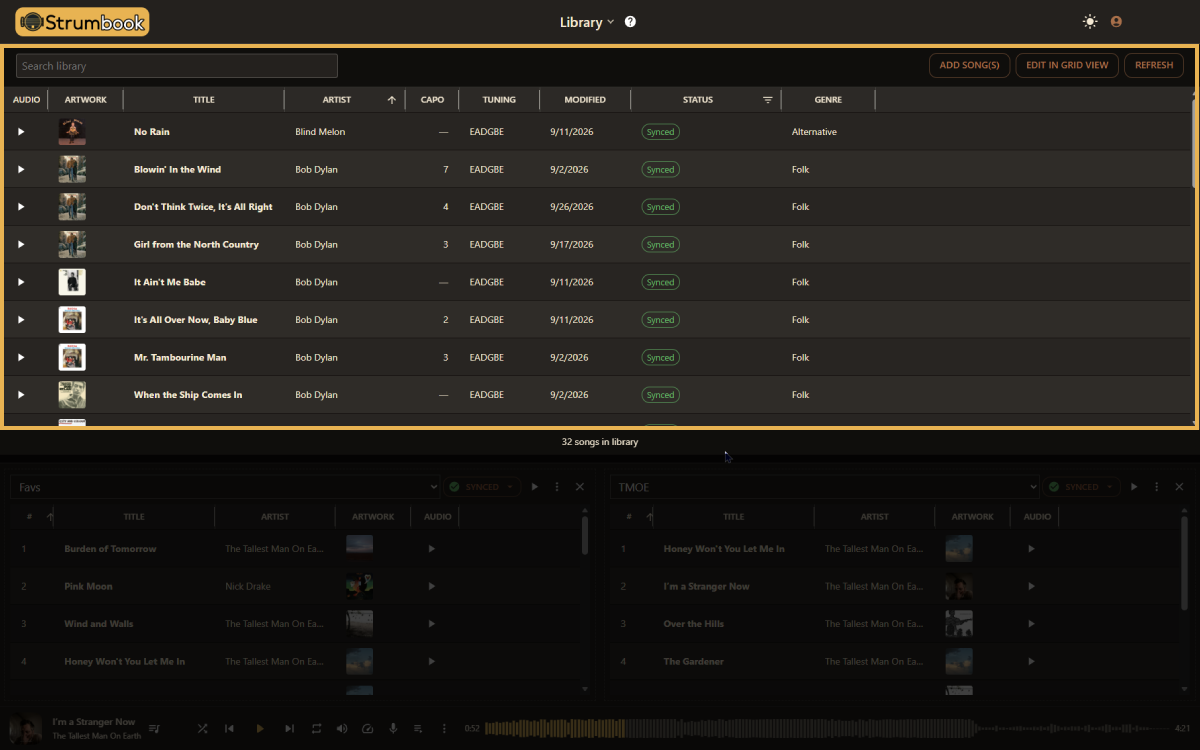Open Favs playlist more options menu
This screenshot has width=1200, height=750.
click(x=557, y=487)
